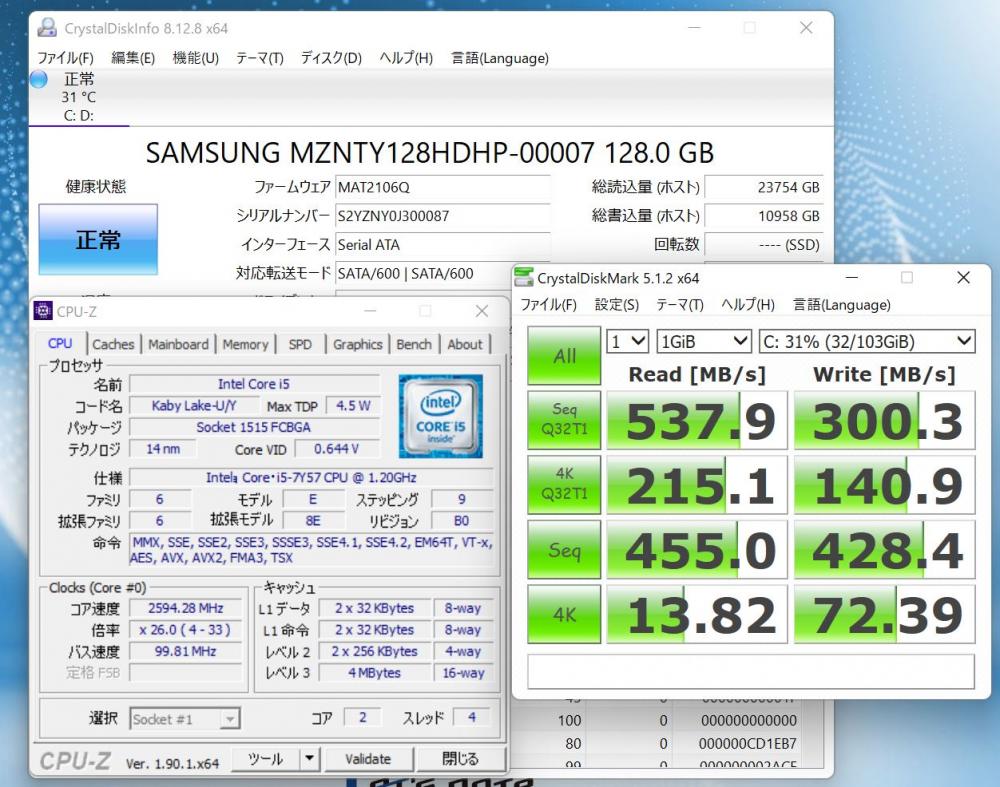Screen dimensions: 1000x787
Task: Click the 閉じる button in CPU-Z
Action: click(x=460, y=758)
